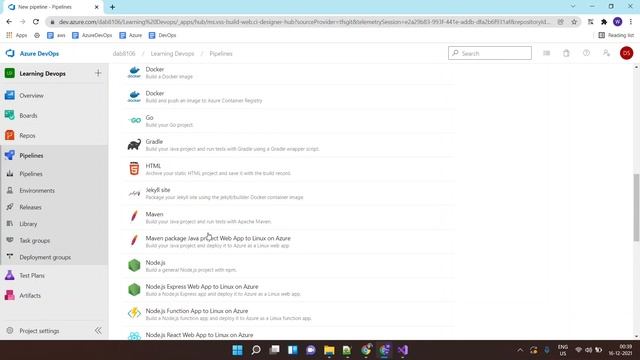Click the page vertical scrollbar thumb
The image size is (640, 360).
click(x=636, y=207)
